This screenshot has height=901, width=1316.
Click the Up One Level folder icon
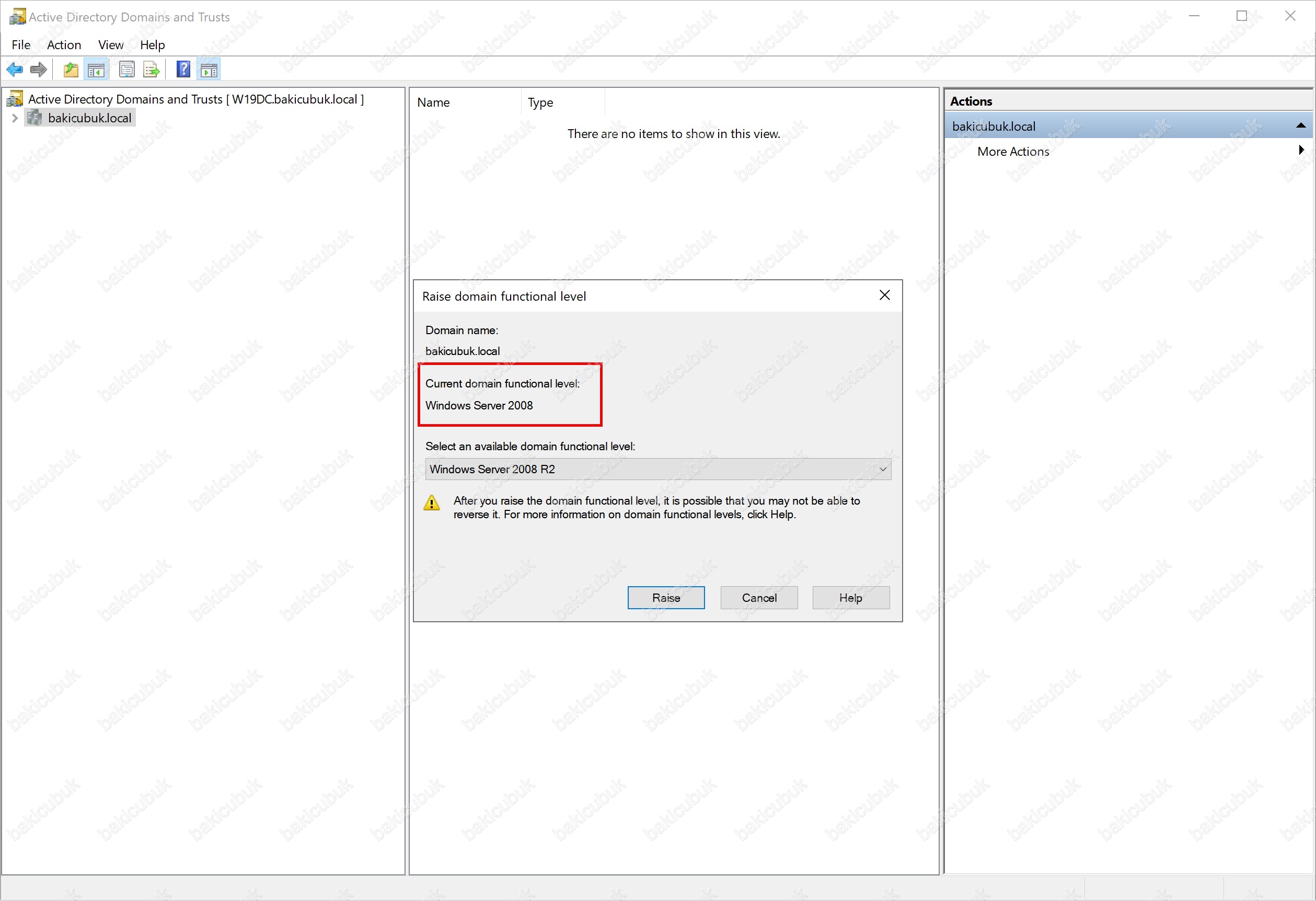71,70
